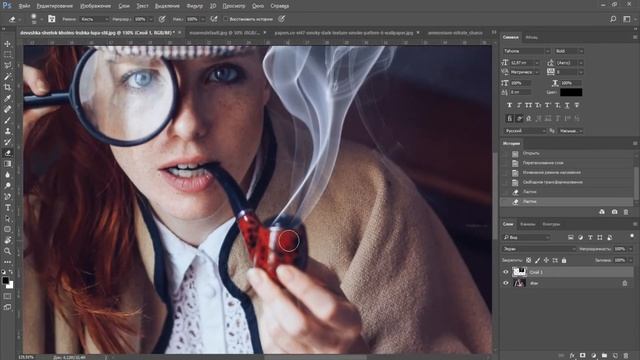
Task: Open the layer opacity 100% dropdown
Action: coord(631,249)
